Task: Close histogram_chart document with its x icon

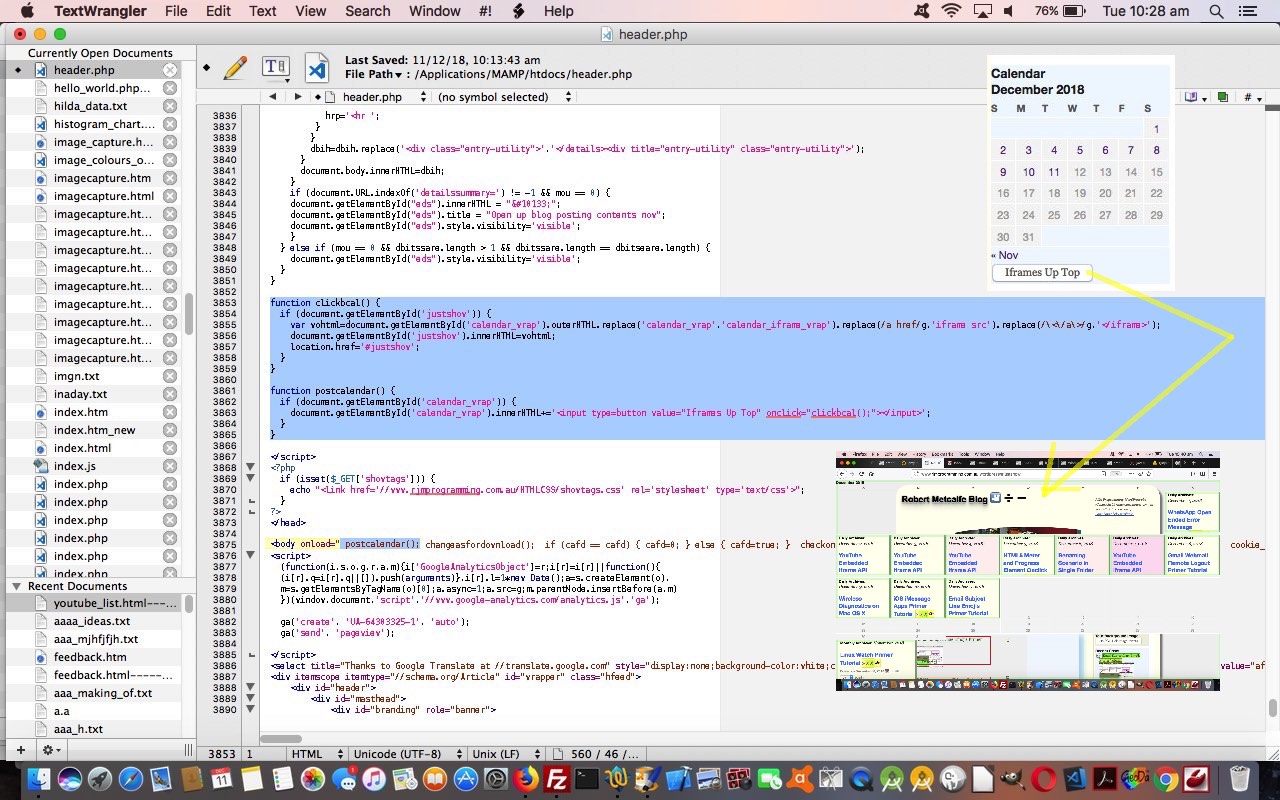Action: coord(170,124)
